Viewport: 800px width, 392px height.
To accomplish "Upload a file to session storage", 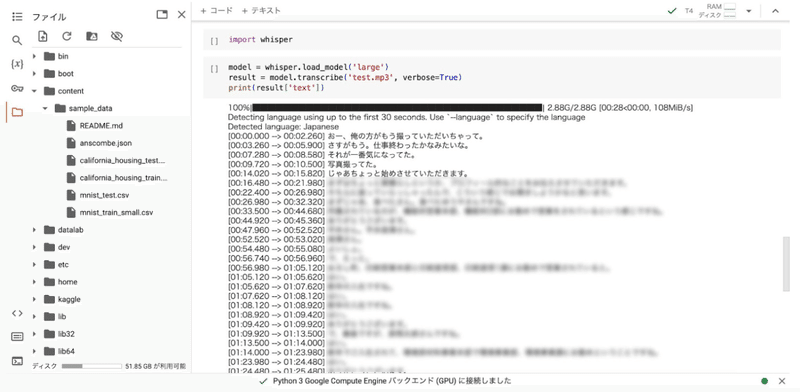I will point(43,36).
